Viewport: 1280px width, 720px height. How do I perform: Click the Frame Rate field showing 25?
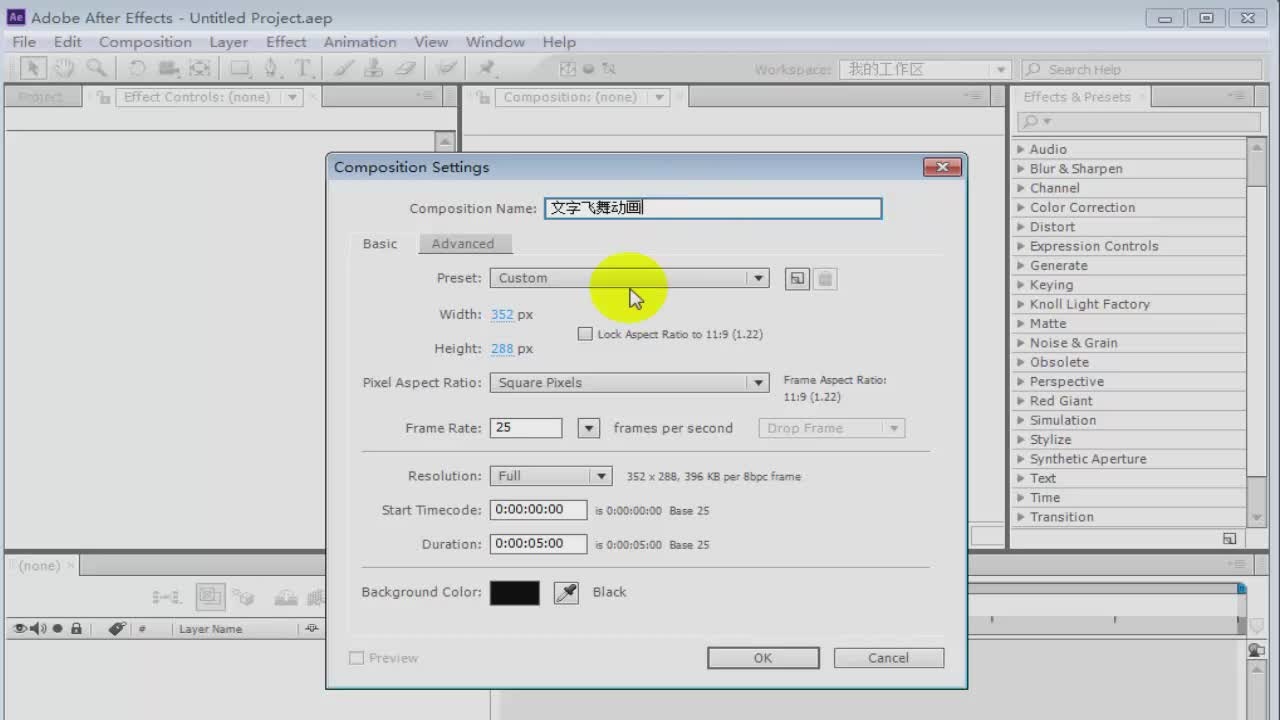[526, 428]
